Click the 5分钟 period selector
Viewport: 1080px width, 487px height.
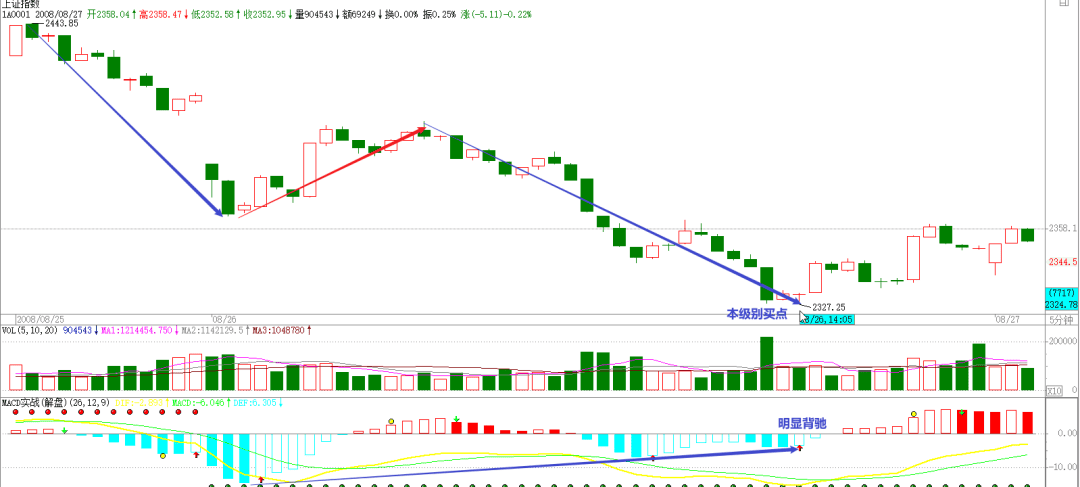(x=1063, y=319)
